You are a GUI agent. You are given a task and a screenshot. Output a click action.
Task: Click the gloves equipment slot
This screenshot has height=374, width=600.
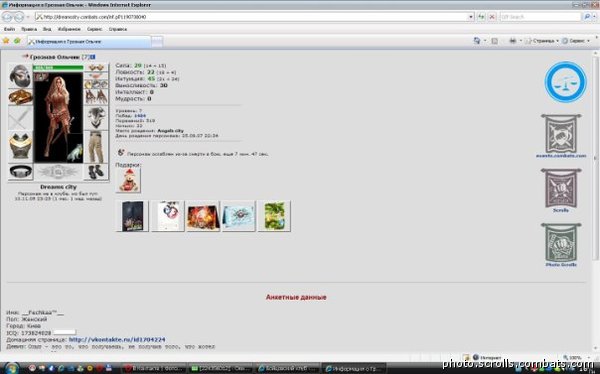coord(96,96)
